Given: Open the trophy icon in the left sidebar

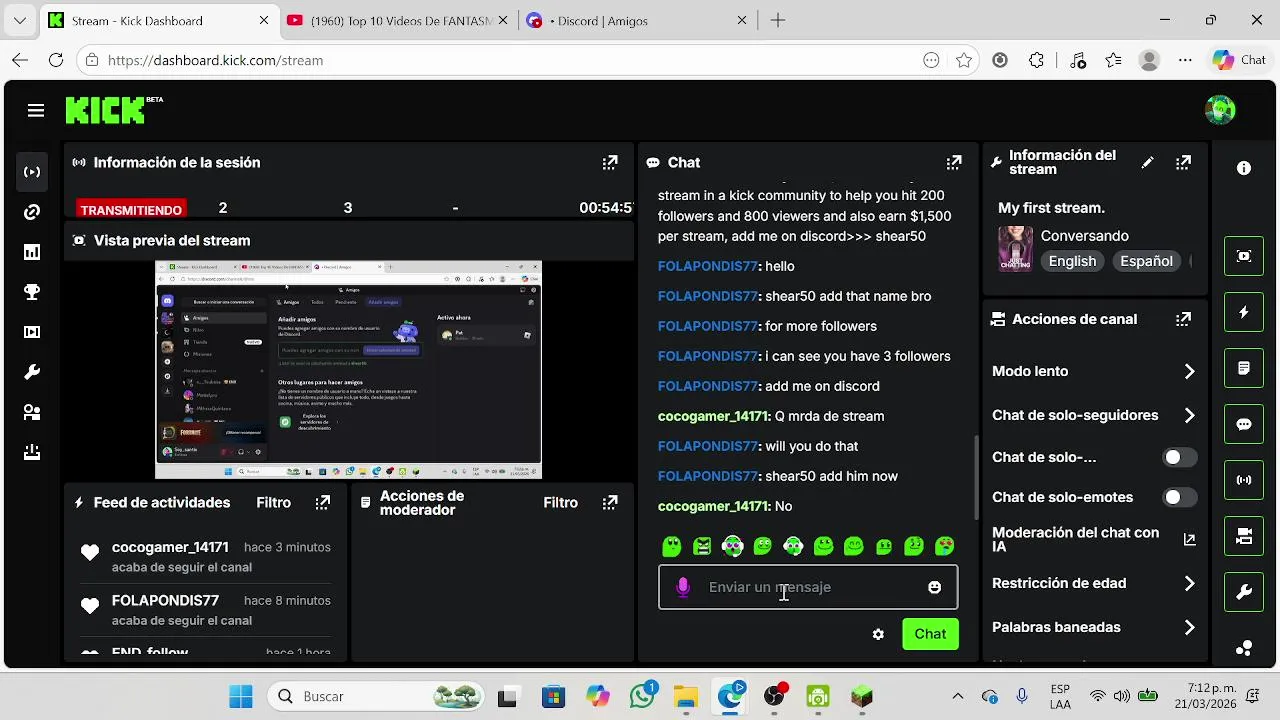Looking at the screenshot, I should coord(32,292).
